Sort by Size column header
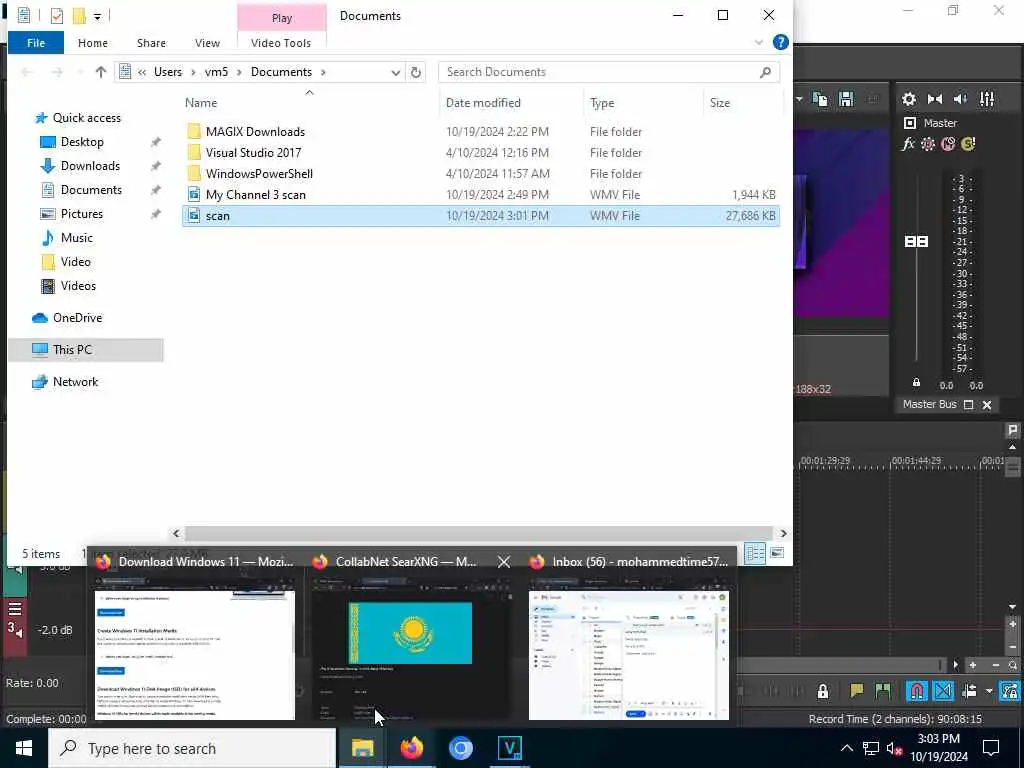Viewport: 1024px width, 768px height. (720, 103)
